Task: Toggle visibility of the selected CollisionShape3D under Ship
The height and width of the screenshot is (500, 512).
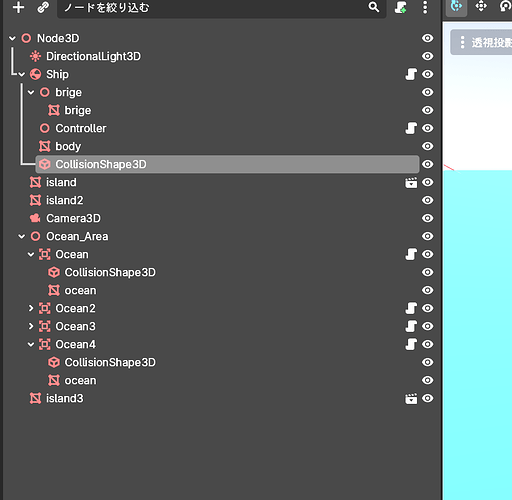Action: (427, 164)
